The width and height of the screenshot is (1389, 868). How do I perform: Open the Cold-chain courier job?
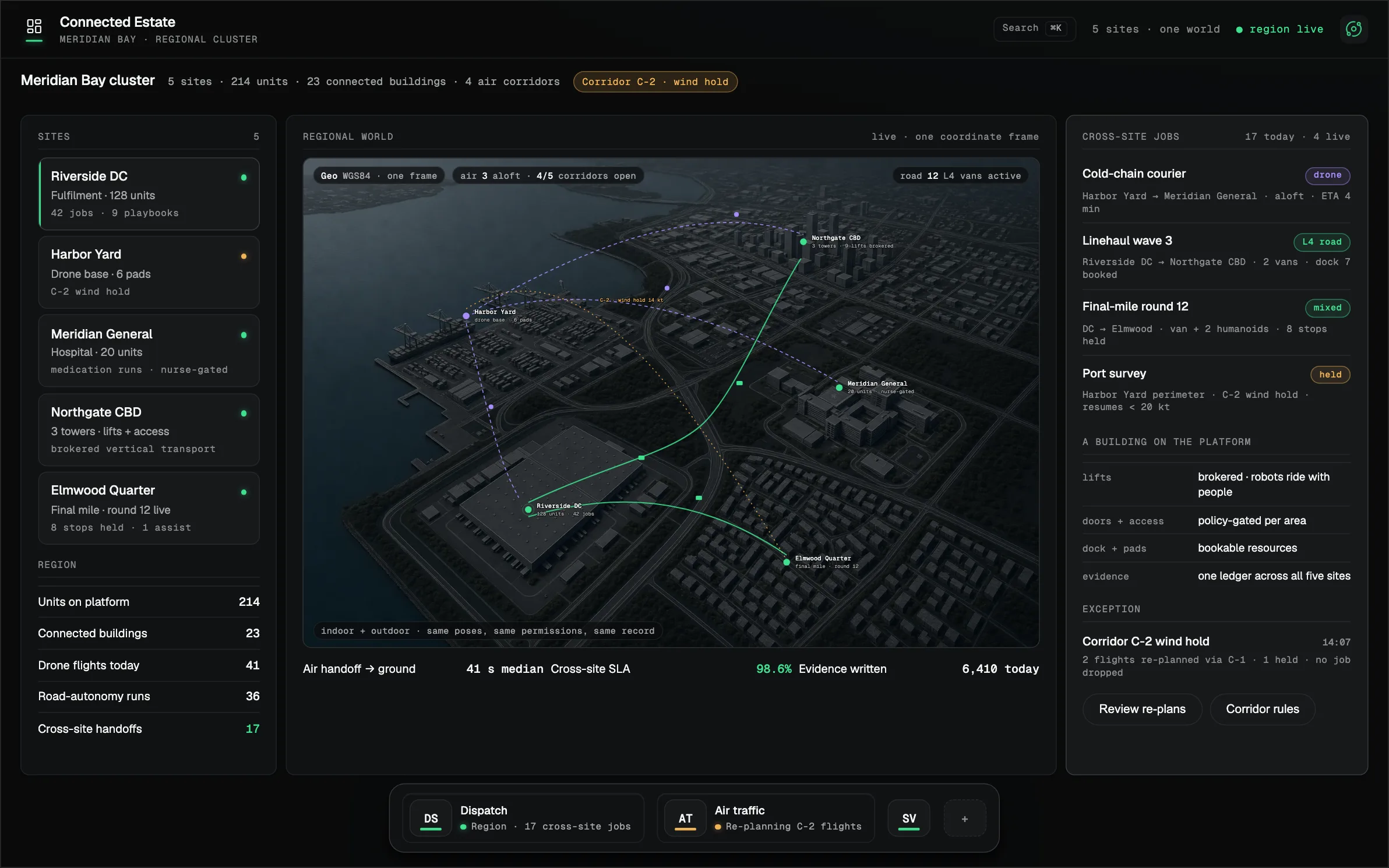pos(1216,190)
